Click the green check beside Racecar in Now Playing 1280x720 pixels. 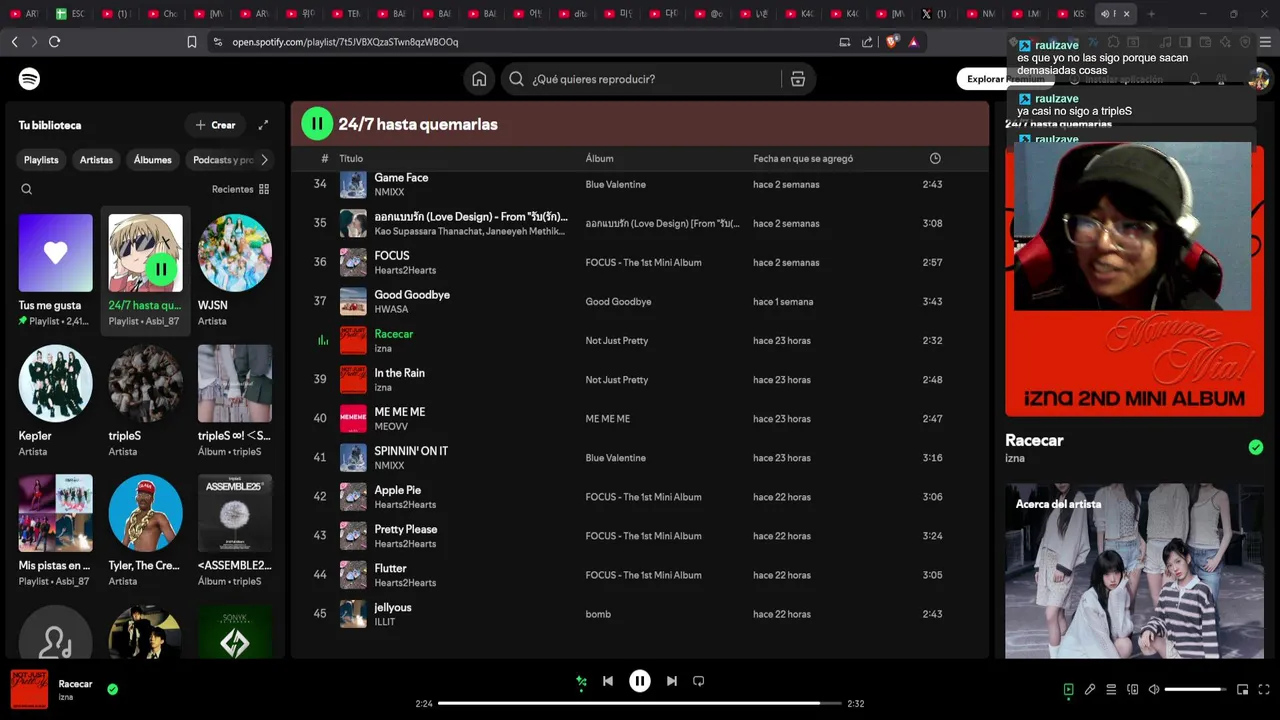tap(1256, 447)
